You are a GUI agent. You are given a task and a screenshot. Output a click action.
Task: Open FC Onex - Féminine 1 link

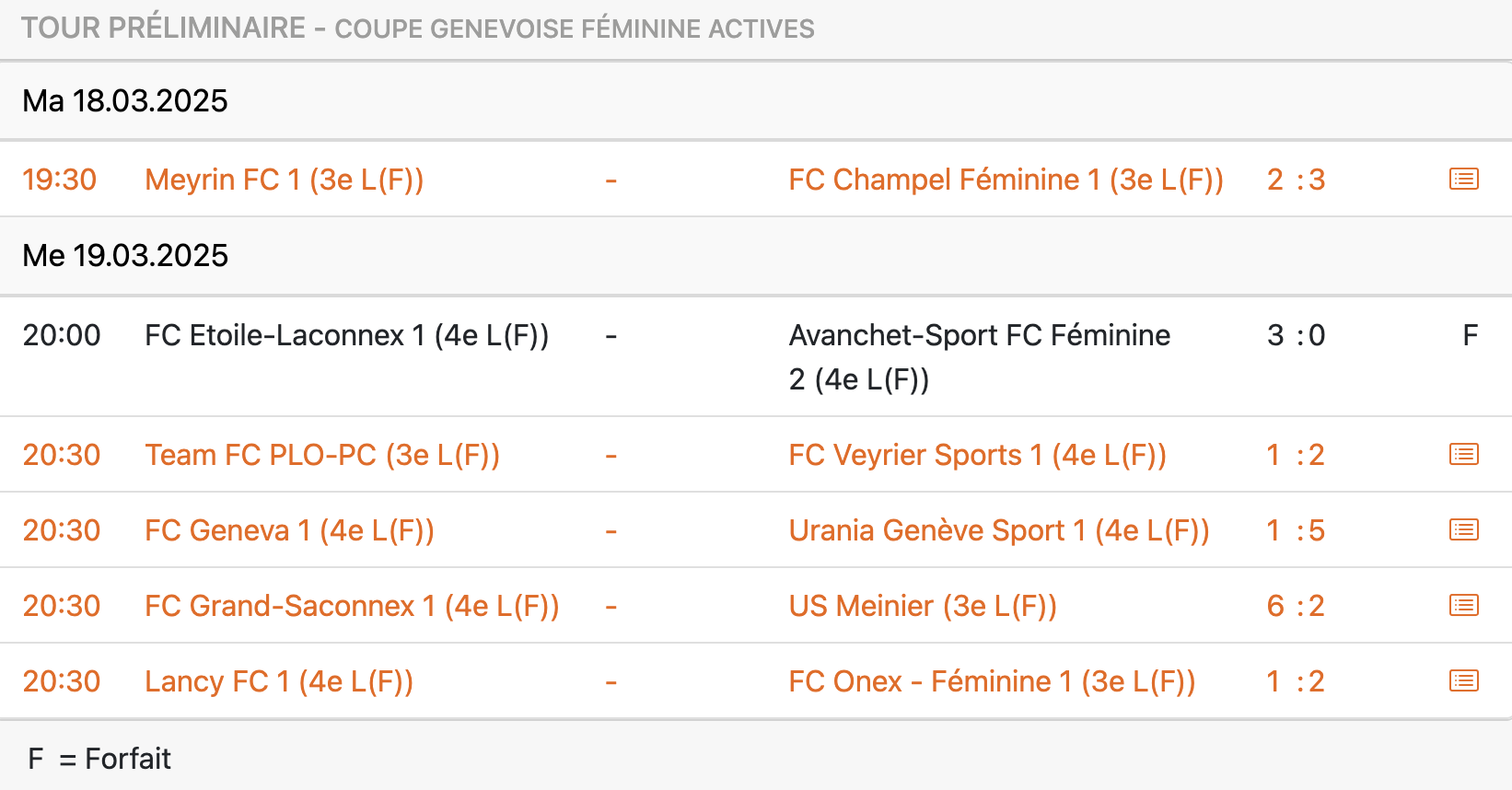pos(992,681)
